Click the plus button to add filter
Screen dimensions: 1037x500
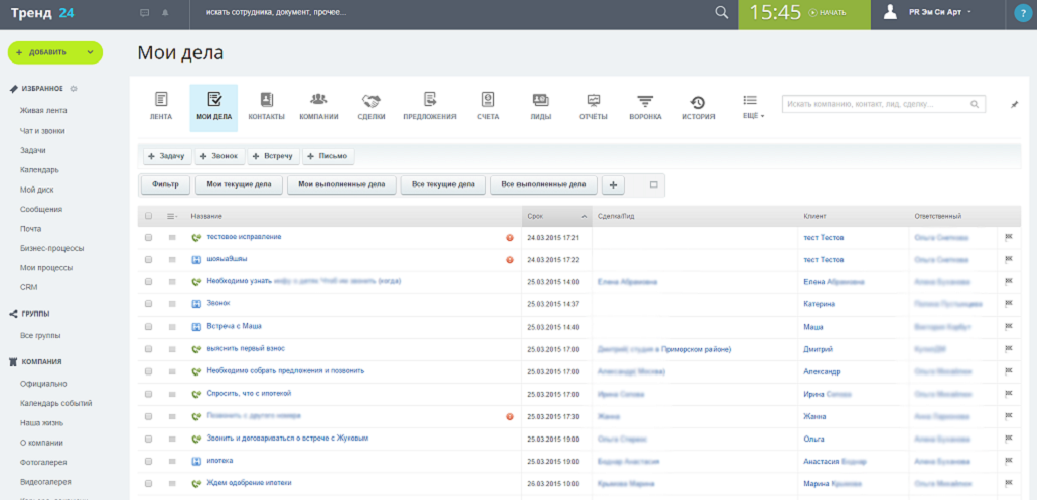pyautogui.click(x=613, y=185)
